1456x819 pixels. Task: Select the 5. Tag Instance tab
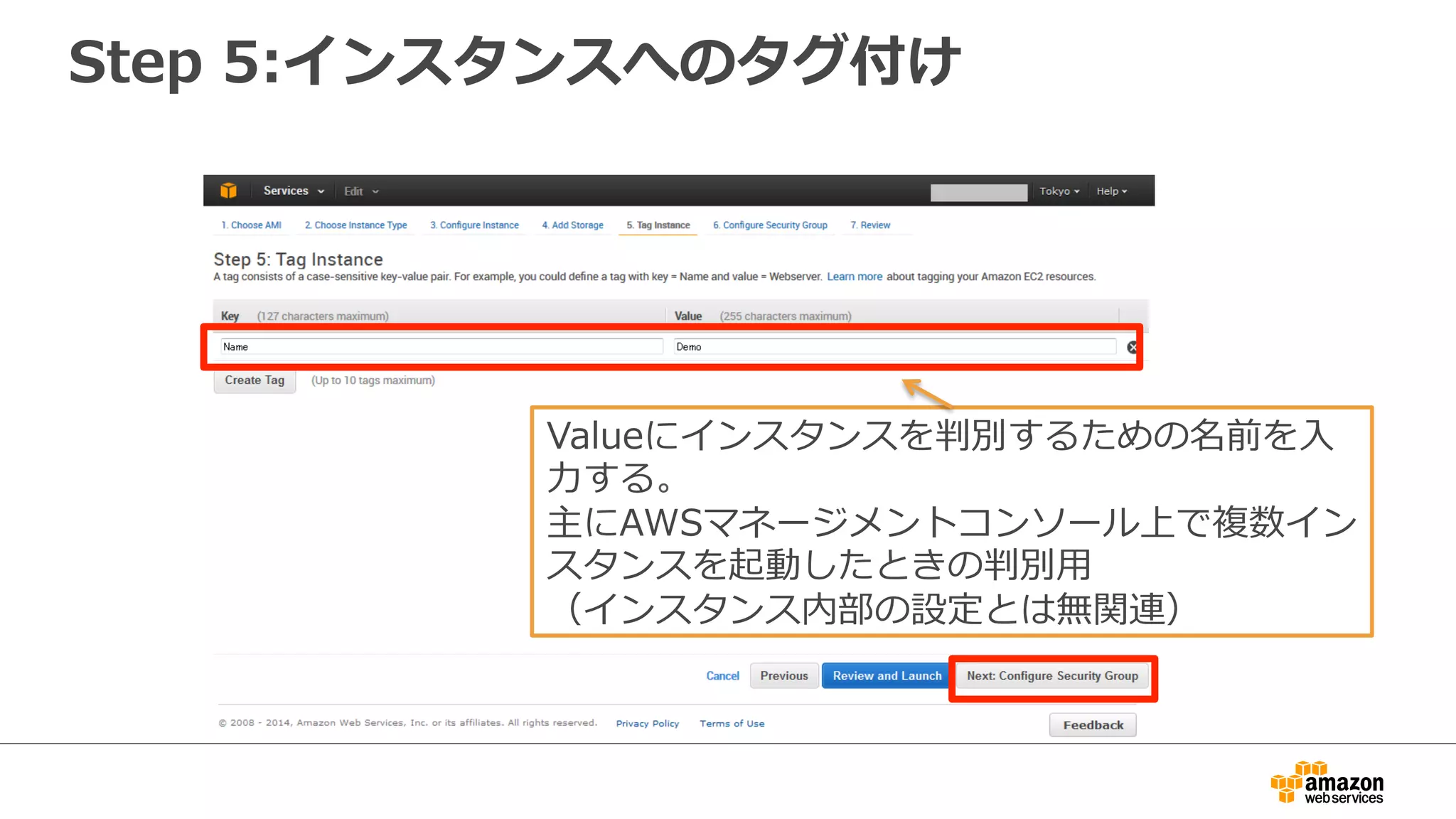click(x=658, y=225)
